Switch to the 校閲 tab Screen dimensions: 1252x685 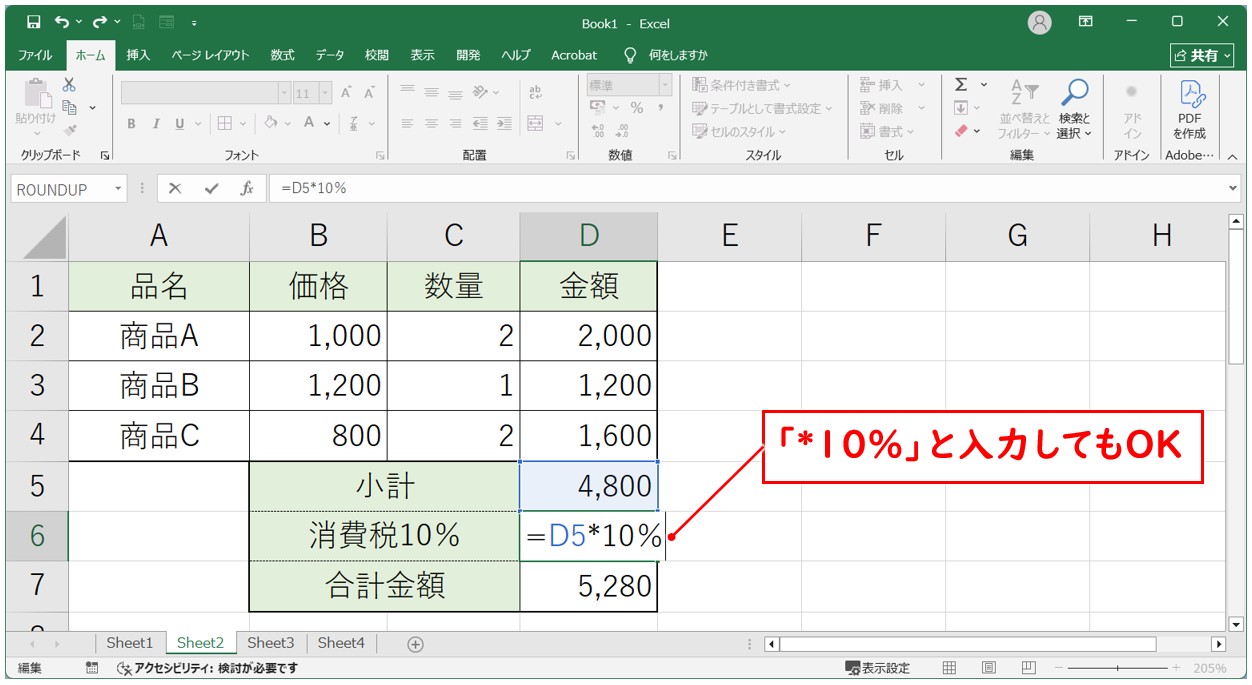click(x=377, y=55)
